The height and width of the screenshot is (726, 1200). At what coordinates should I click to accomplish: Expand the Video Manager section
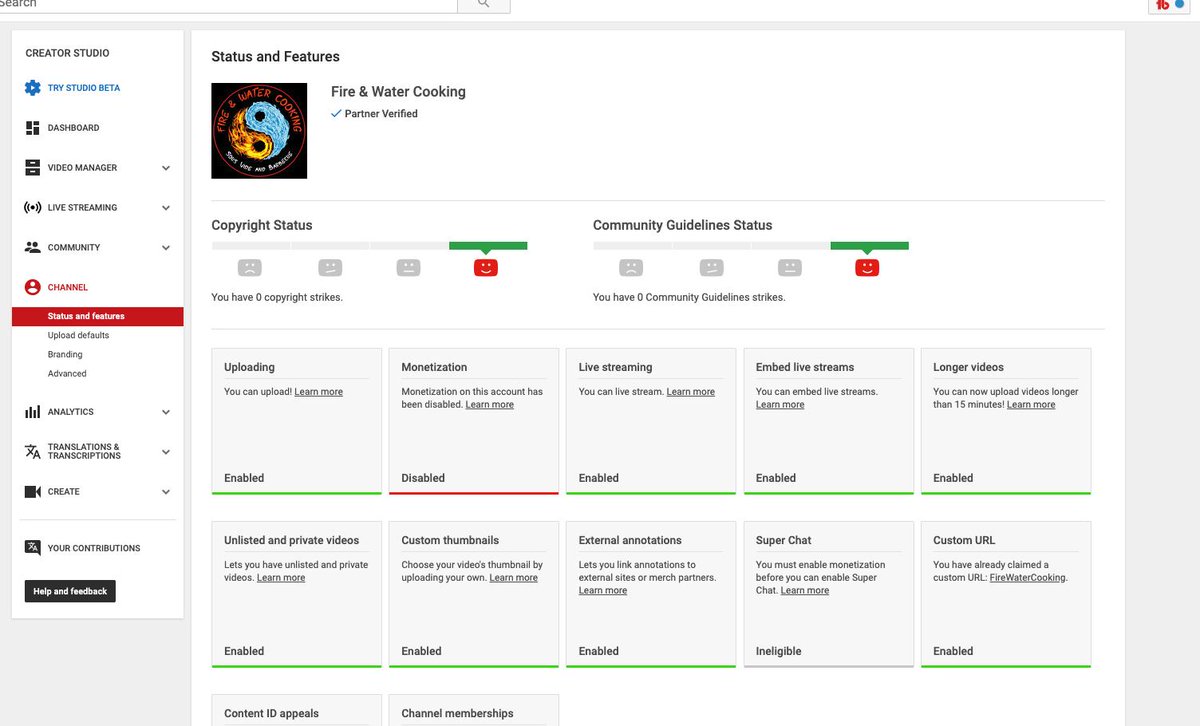point(166,168)
